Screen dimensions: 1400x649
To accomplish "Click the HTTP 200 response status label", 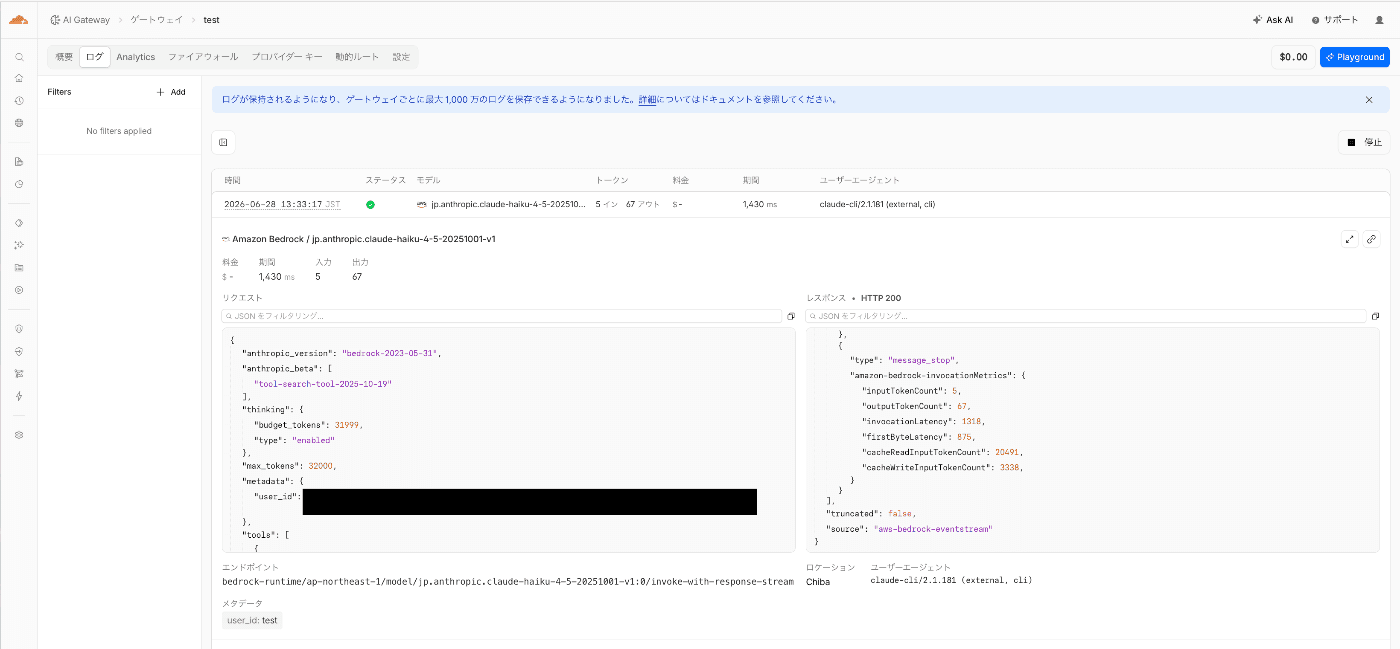I will pyautogui.click(x=881, y=298).
